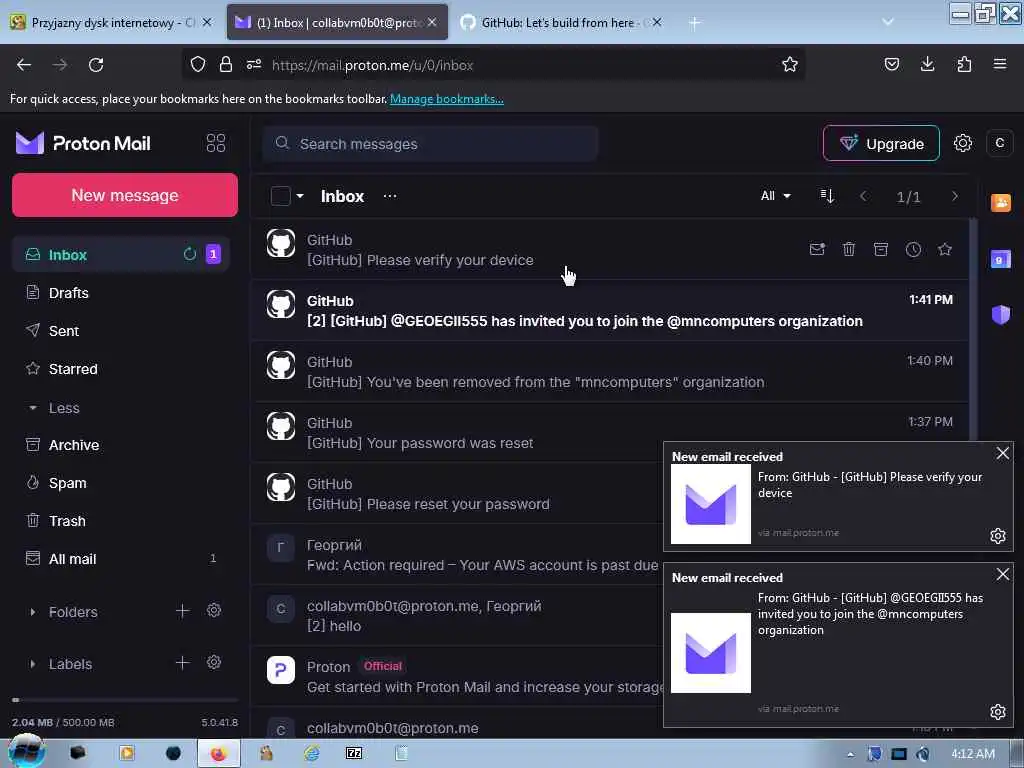Open the Inbox more options ellipsis
Image resolution: width=1024 pixels, height=768 pixels.
coord(390,196)
